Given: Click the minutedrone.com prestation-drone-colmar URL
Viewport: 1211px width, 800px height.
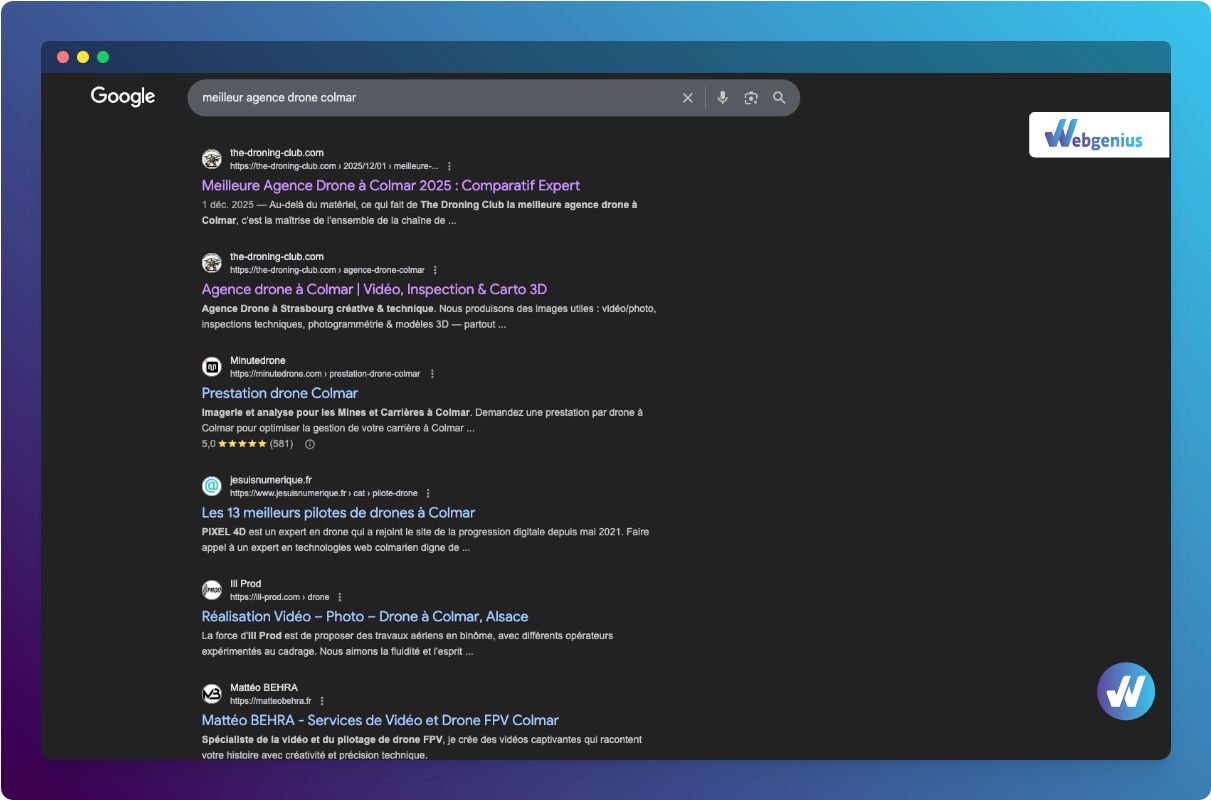Looking at the screenshot, I should point(325,374).
